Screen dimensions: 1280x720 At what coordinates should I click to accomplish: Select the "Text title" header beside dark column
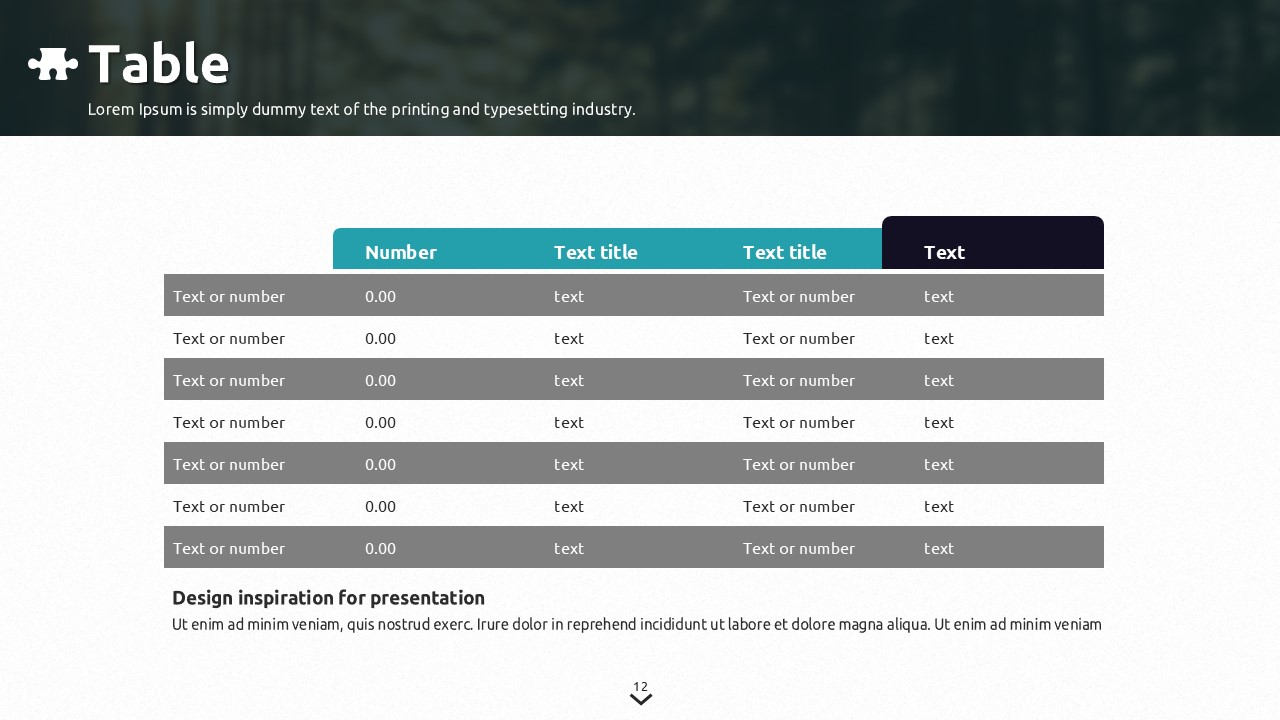click(784, 252)
